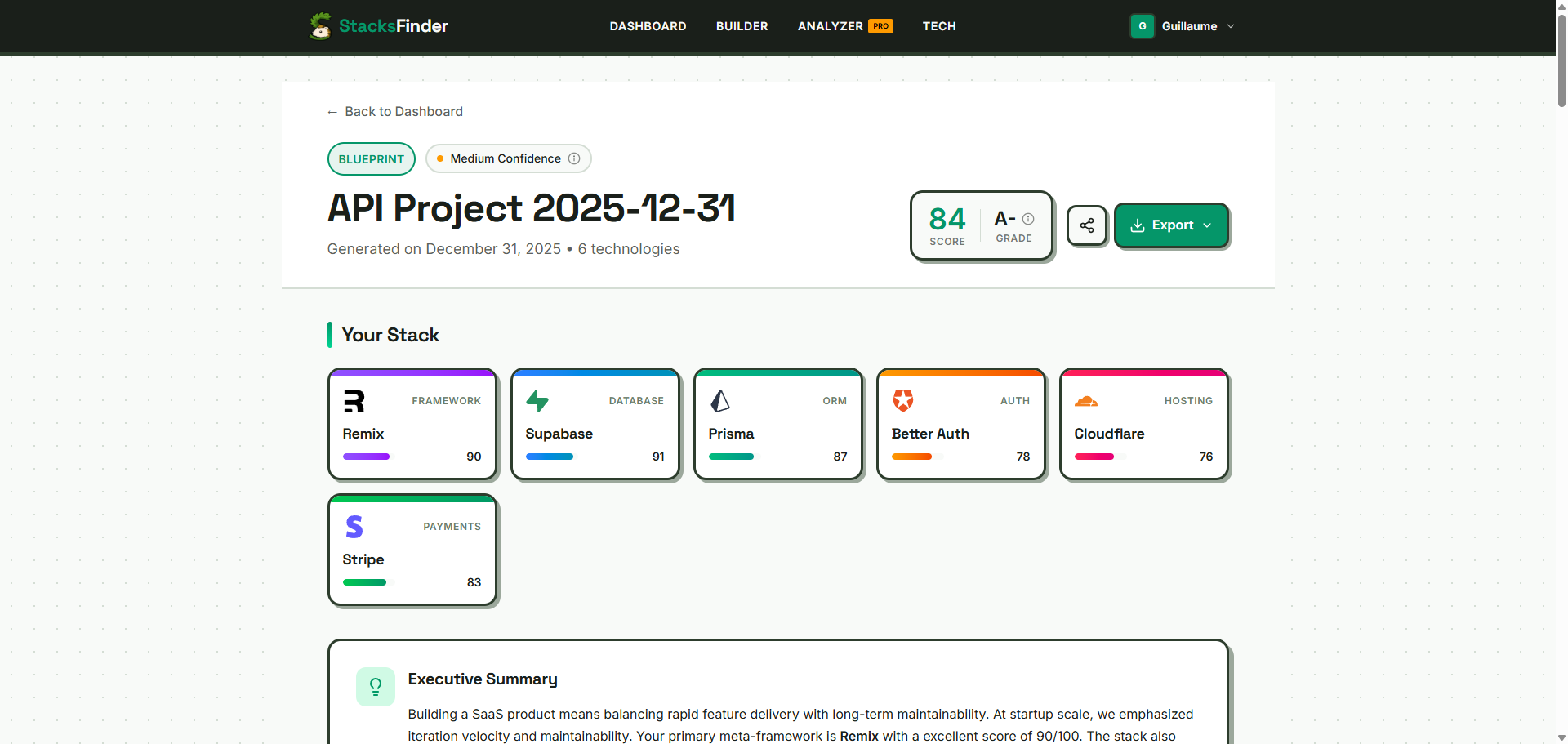The width and height of the screenshot is (1568, 744).
Task: Click the Better Auth shield icon
Action: click(x=902, y=401)
